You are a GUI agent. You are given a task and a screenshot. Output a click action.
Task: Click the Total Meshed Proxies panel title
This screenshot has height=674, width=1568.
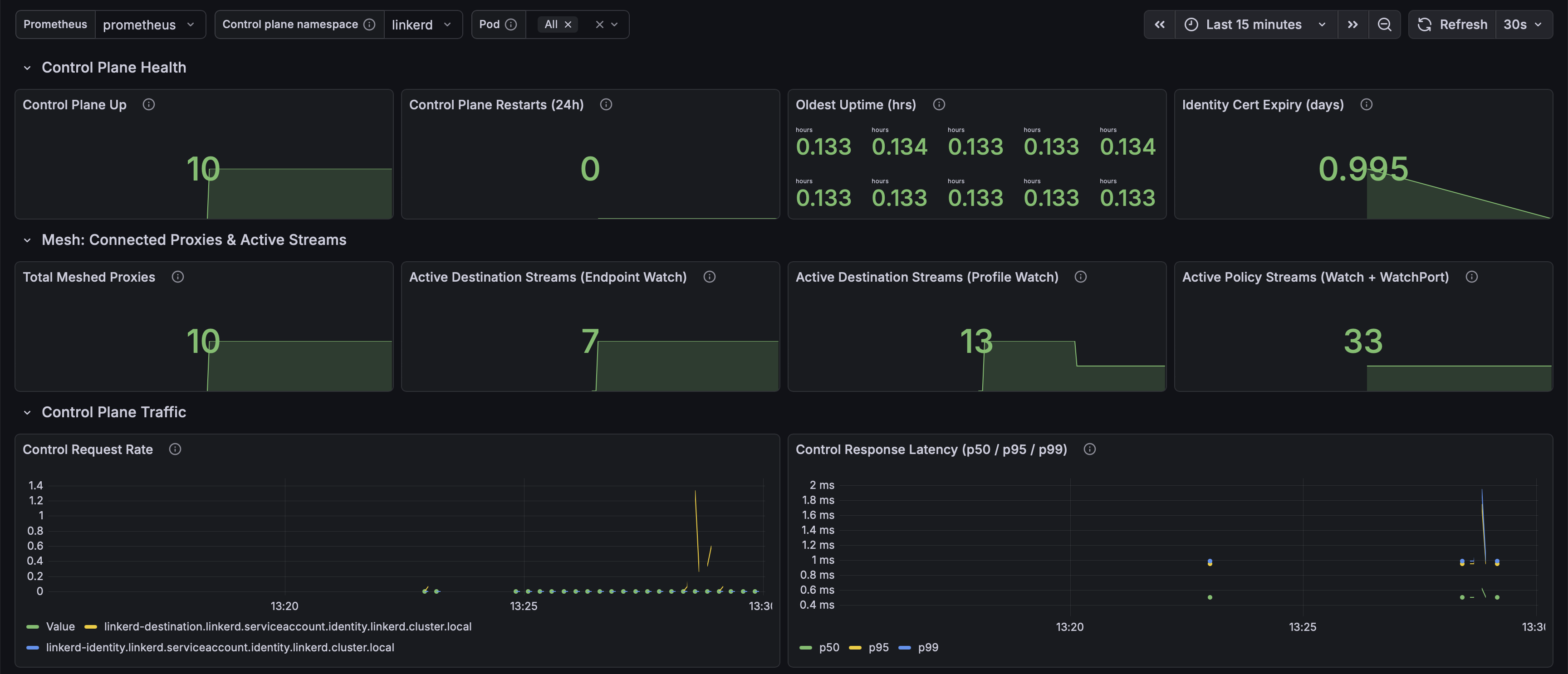(89, 277)
